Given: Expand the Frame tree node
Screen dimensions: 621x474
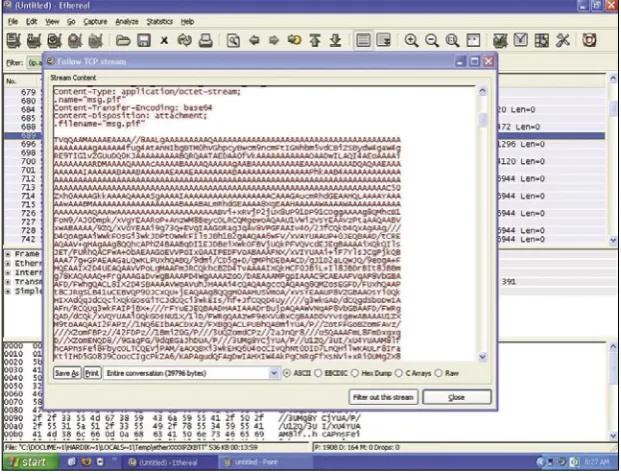Looking at the screenshot, I should click(8, 254).
